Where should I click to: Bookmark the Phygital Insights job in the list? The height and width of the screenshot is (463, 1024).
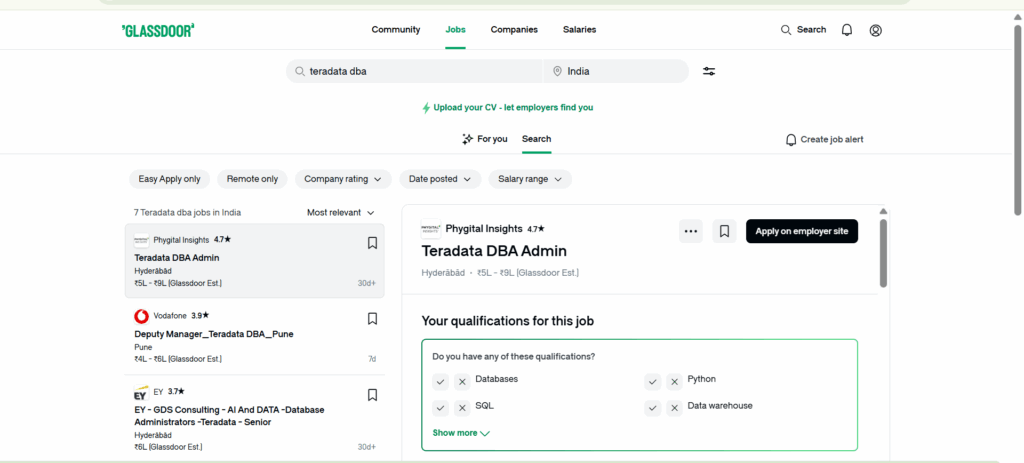[x=372, y=243]
